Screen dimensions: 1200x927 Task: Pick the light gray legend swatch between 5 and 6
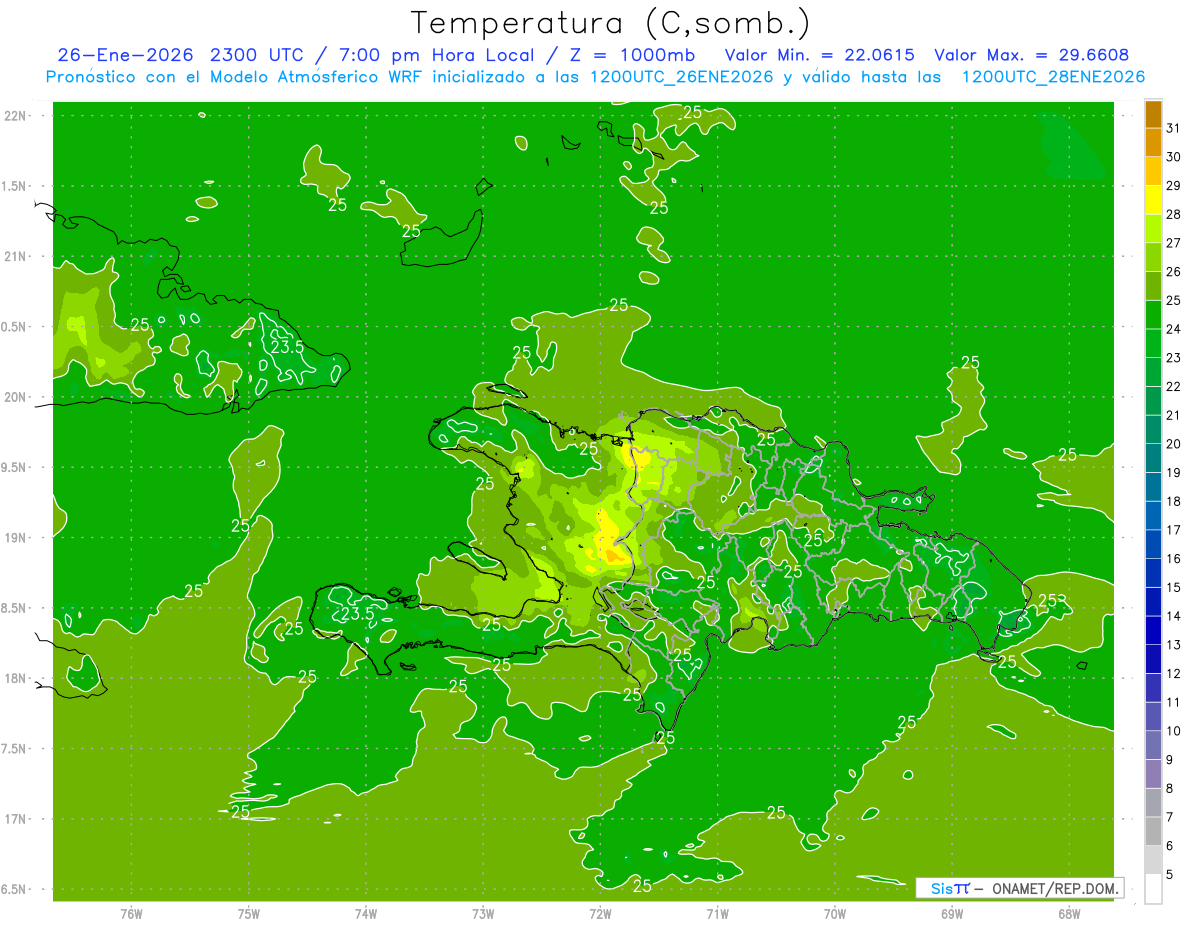point(1153,860)
